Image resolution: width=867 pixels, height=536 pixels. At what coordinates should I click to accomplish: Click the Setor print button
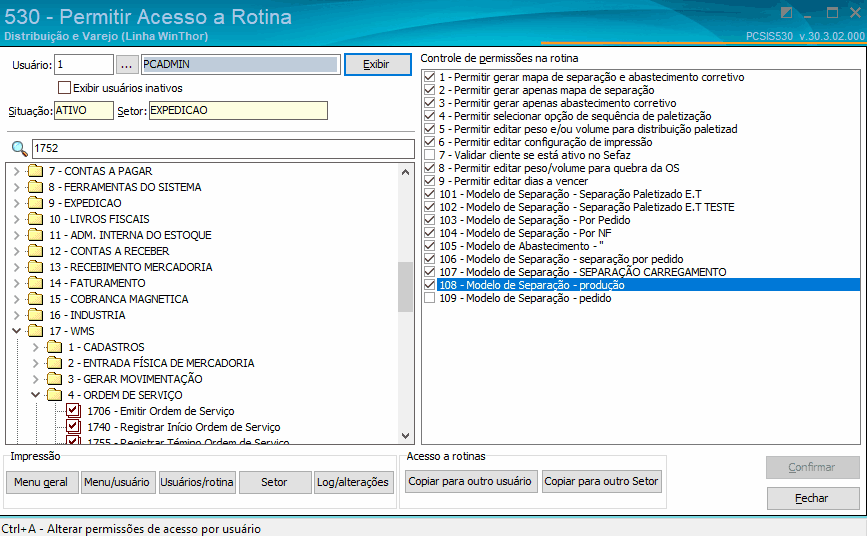[274, 482]
